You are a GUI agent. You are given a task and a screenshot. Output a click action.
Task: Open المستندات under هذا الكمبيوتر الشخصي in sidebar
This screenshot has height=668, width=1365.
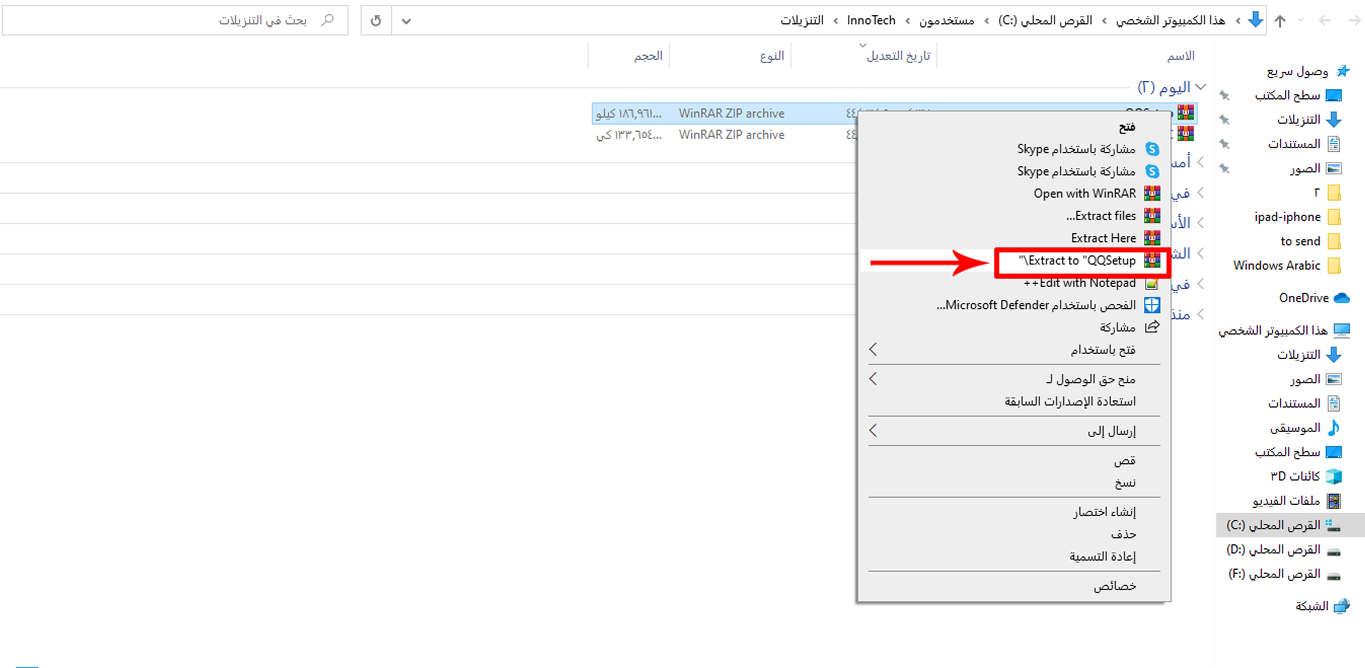click(x=1295, y=403)
